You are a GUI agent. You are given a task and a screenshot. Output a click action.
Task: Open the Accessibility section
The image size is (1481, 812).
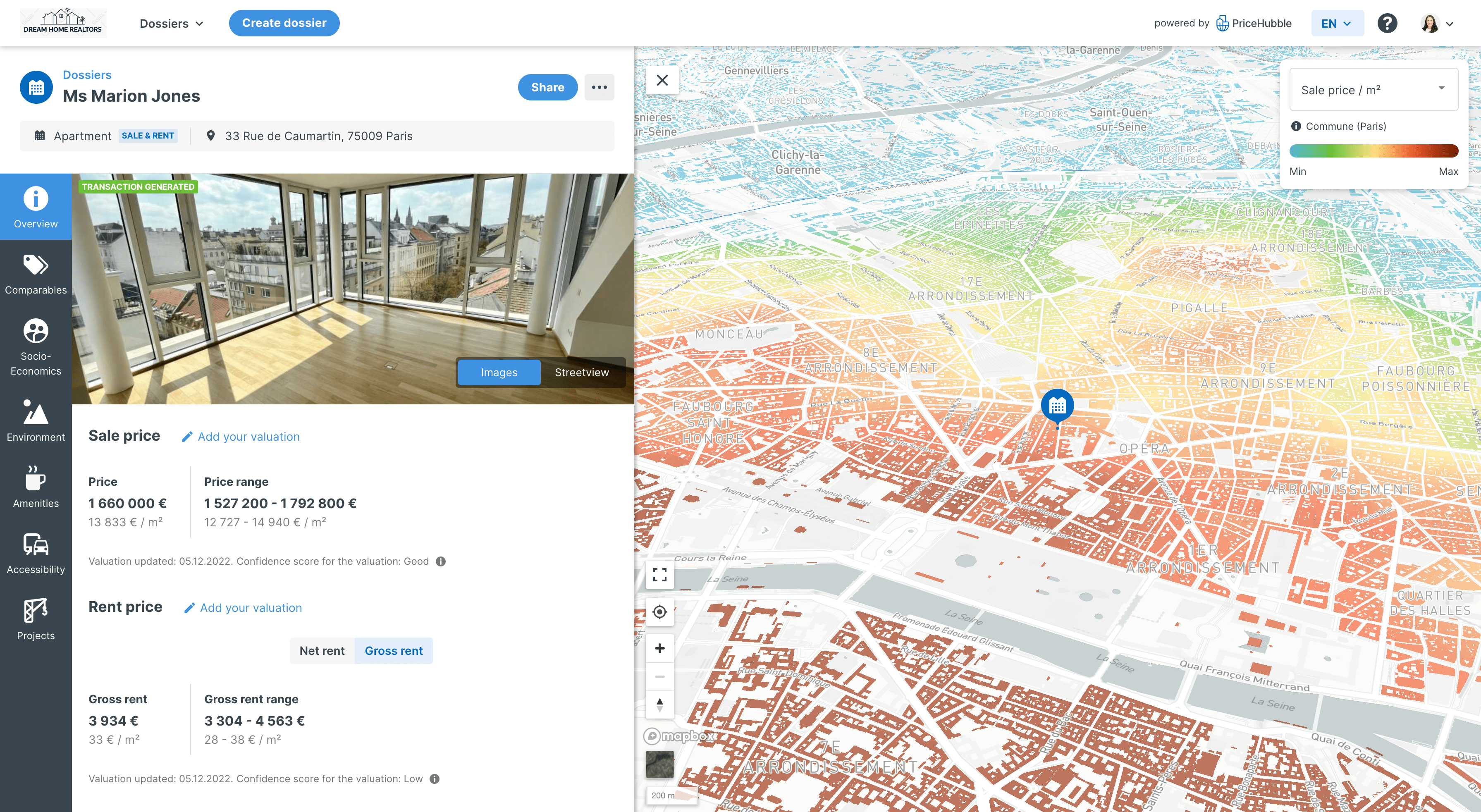tap(35, 554)
